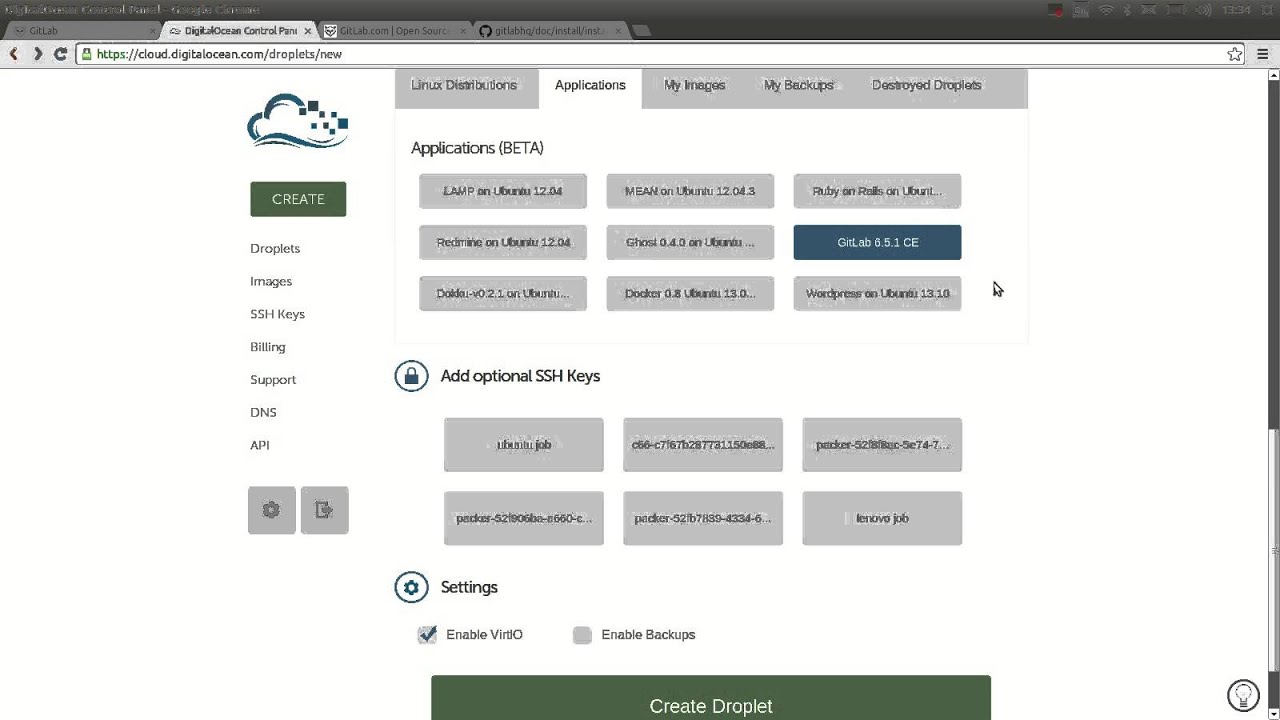
Task: Close the DigitalOcean Control Panel tab
Action: pyautogui.click(x=306, y=31)
